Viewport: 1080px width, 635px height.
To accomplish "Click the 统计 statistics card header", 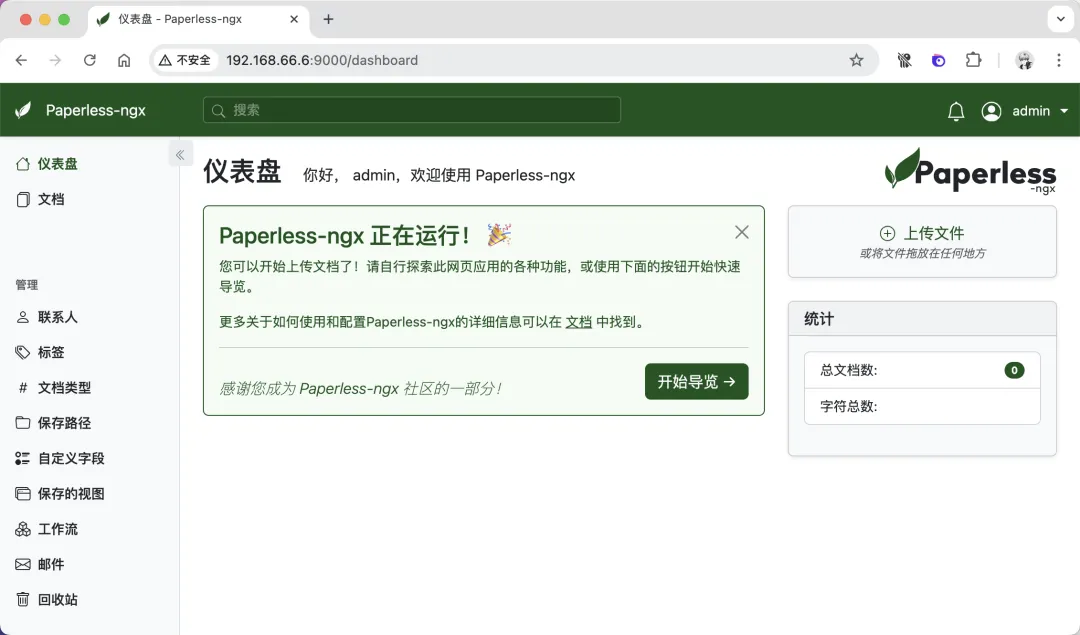I will 922,319.
